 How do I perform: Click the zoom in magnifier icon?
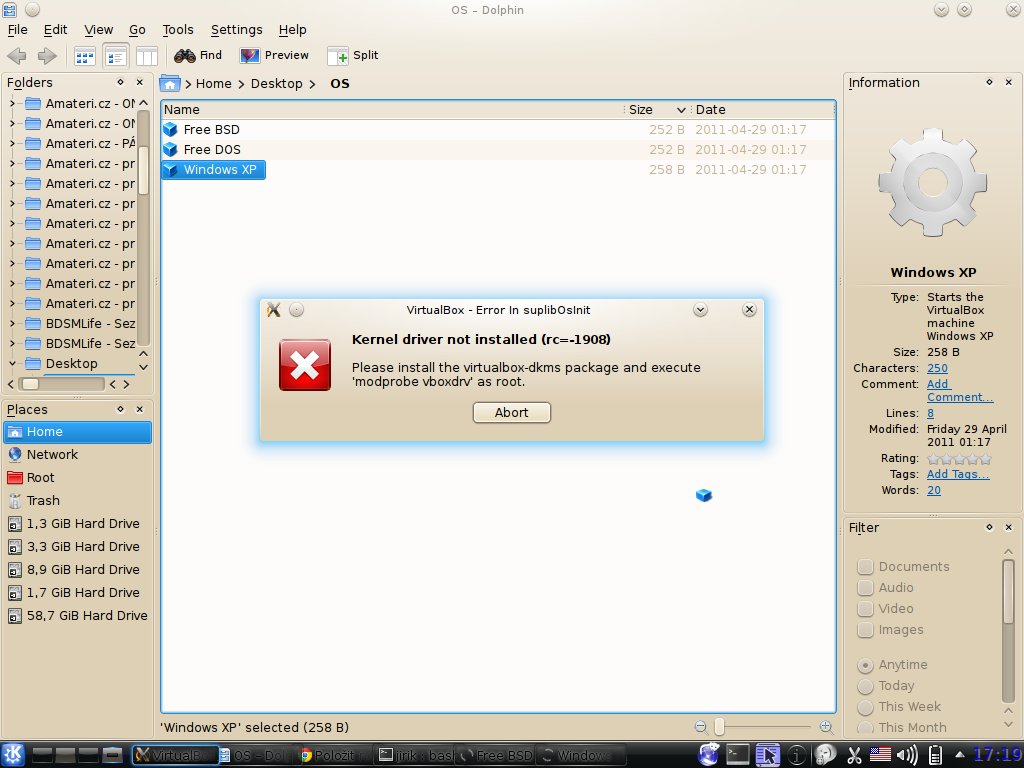click(825, 727)
